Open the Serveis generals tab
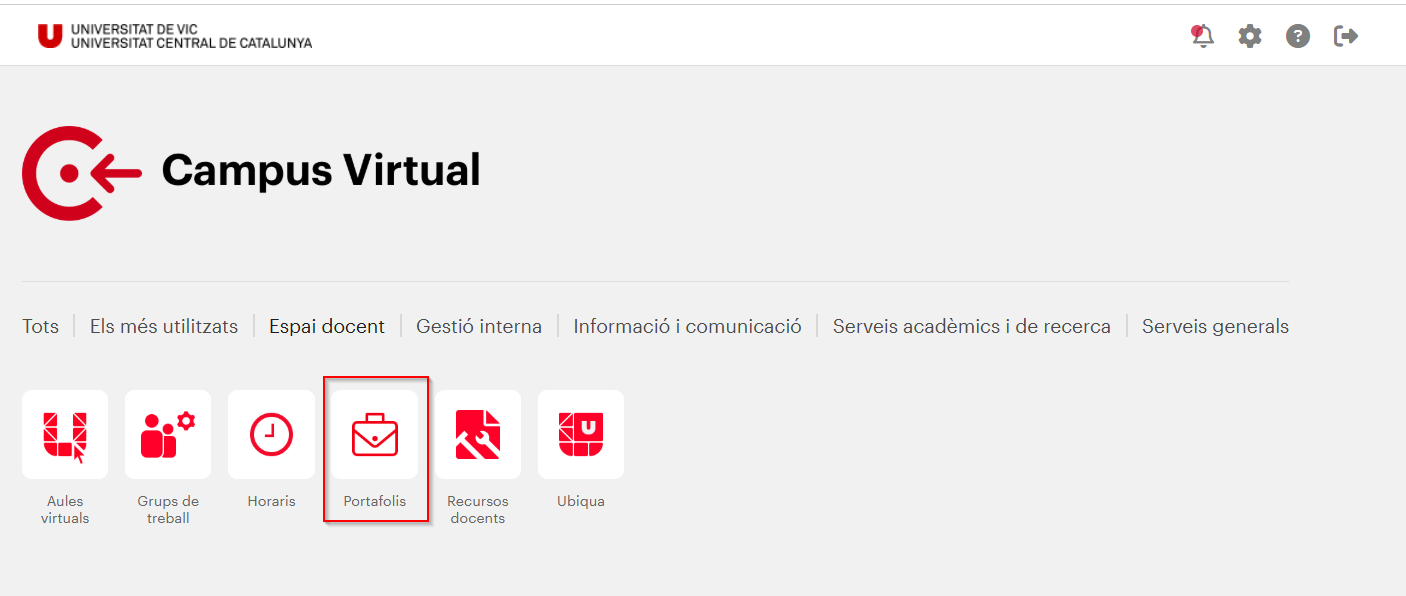 1215,326
